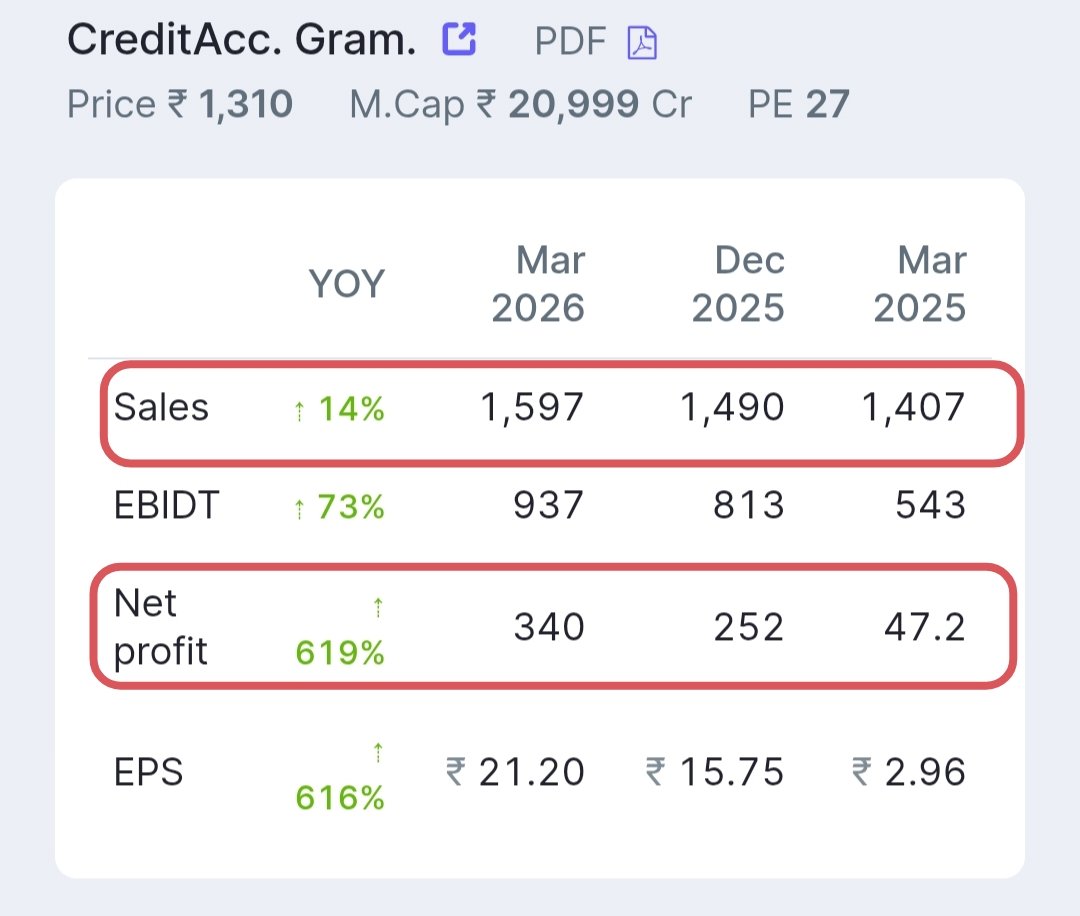
Task: Click the rupee symbol before 2.96 EPS
Action: [862, 771]
